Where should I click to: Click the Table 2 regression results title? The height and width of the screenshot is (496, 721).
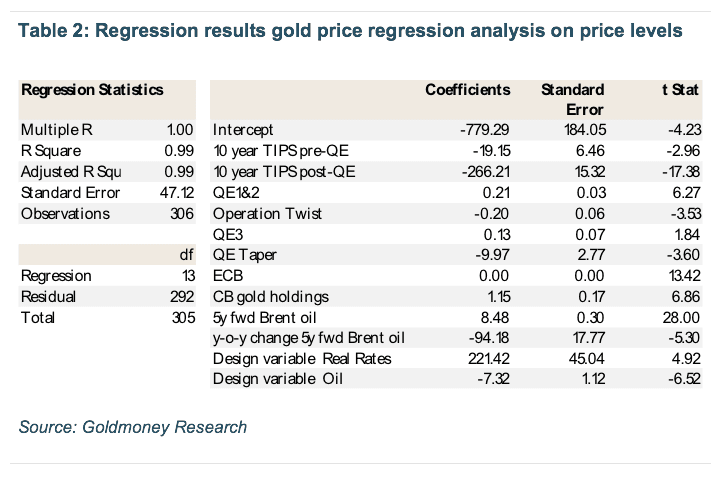pyautogui.click(x=350, y=31)
